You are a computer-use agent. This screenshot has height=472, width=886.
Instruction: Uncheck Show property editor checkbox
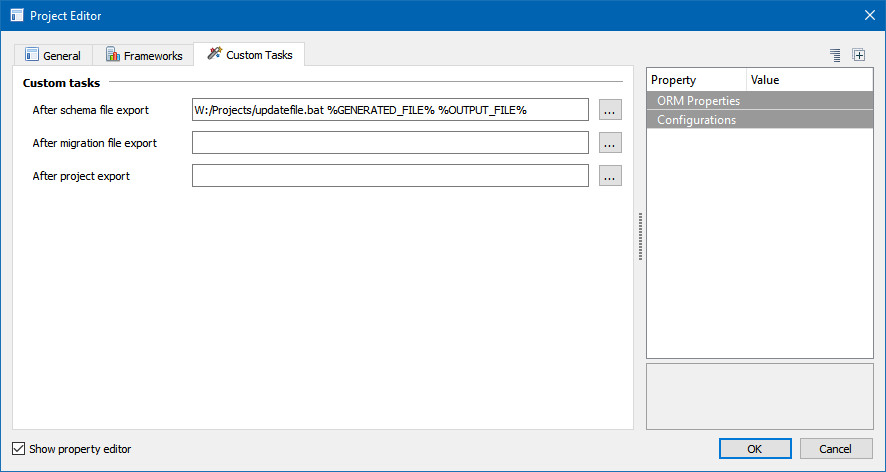pos(19,449)
